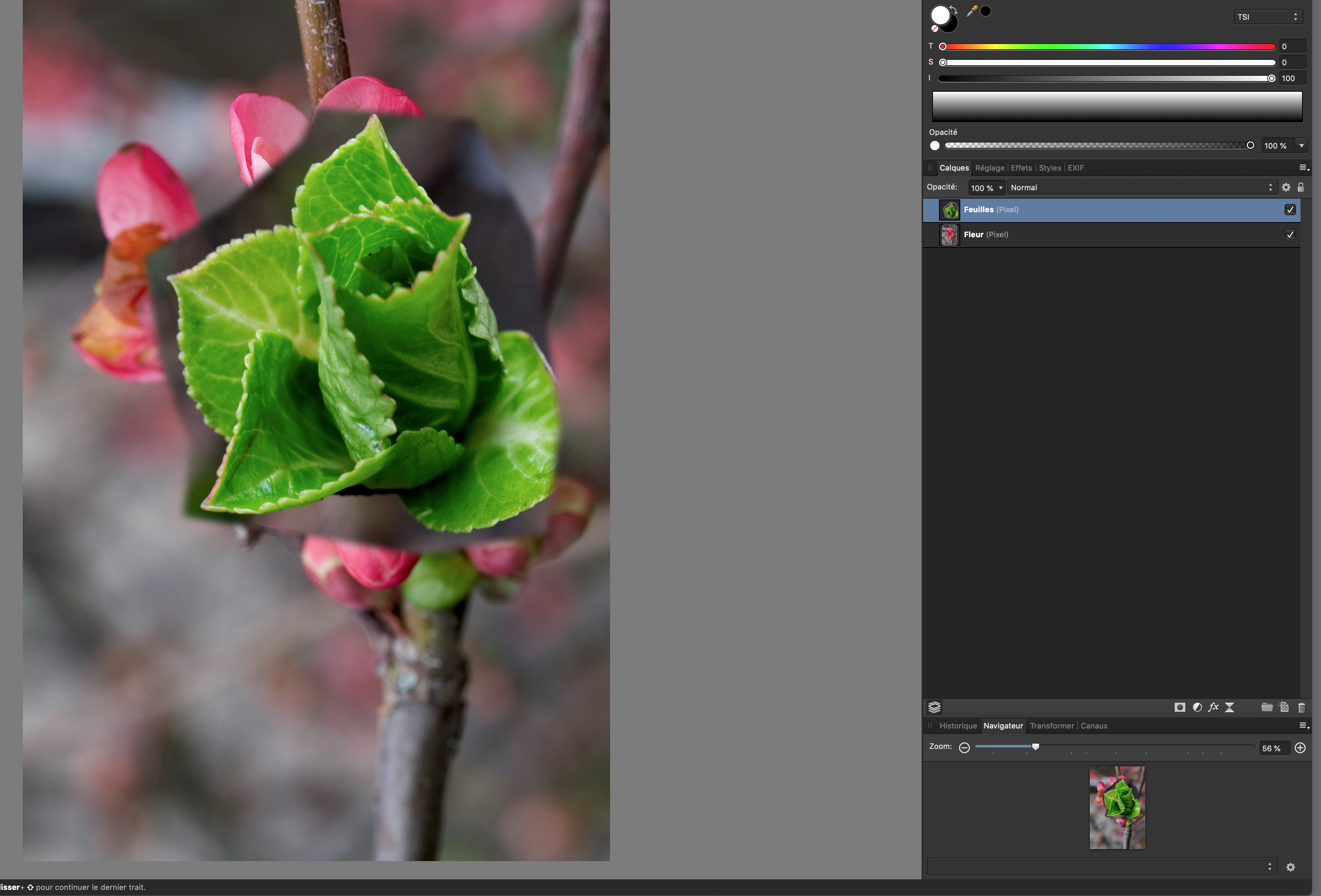This screenshot has width=1321, height=896.
Task: Hide the Feuilles layer
Action: [x=1290, y=210]
